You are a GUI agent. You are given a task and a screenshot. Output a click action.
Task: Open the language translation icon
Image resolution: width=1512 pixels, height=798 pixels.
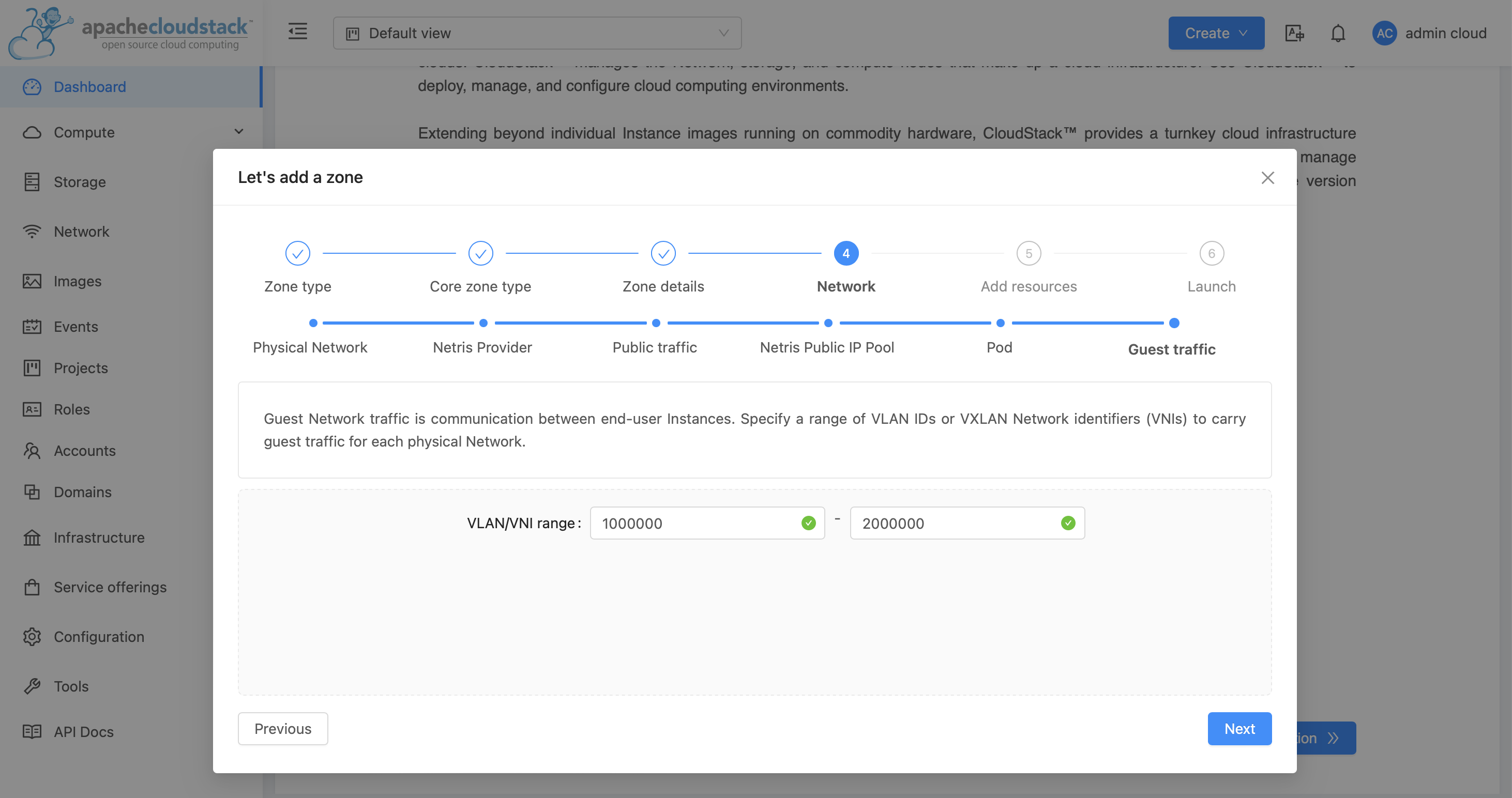1294,34
